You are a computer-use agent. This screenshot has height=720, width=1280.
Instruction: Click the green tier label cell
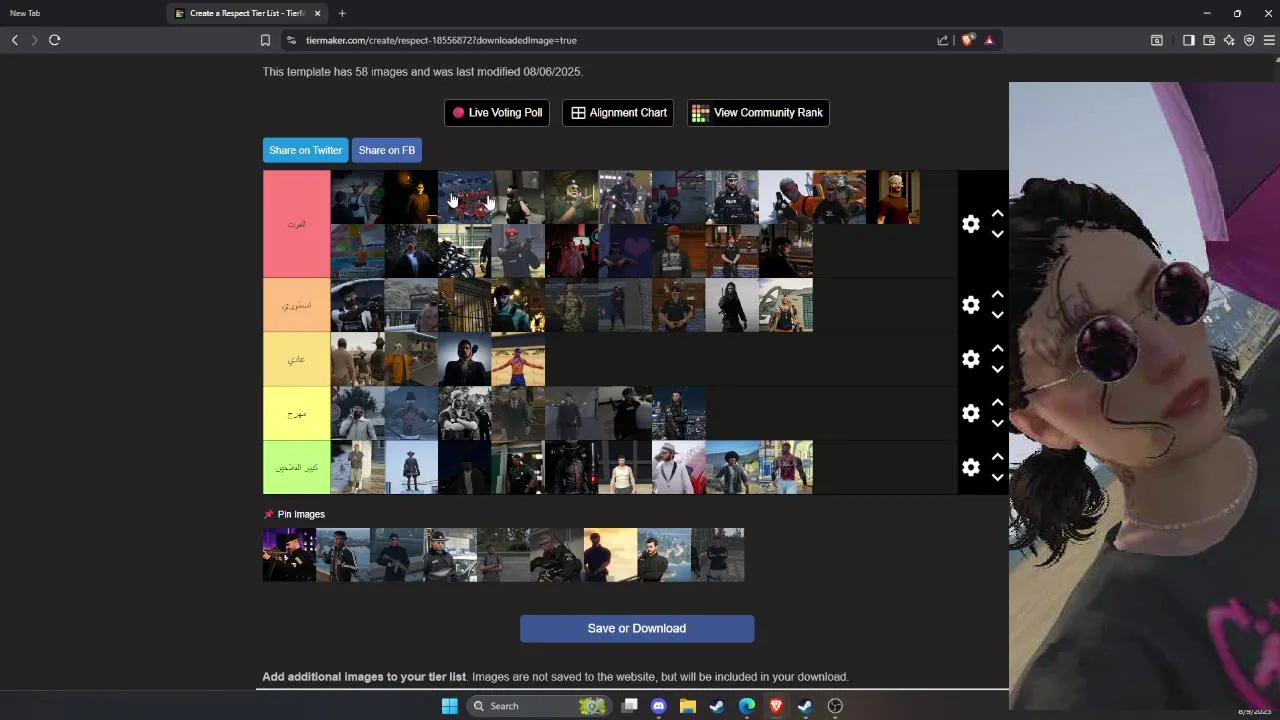(x=296, y=467)
